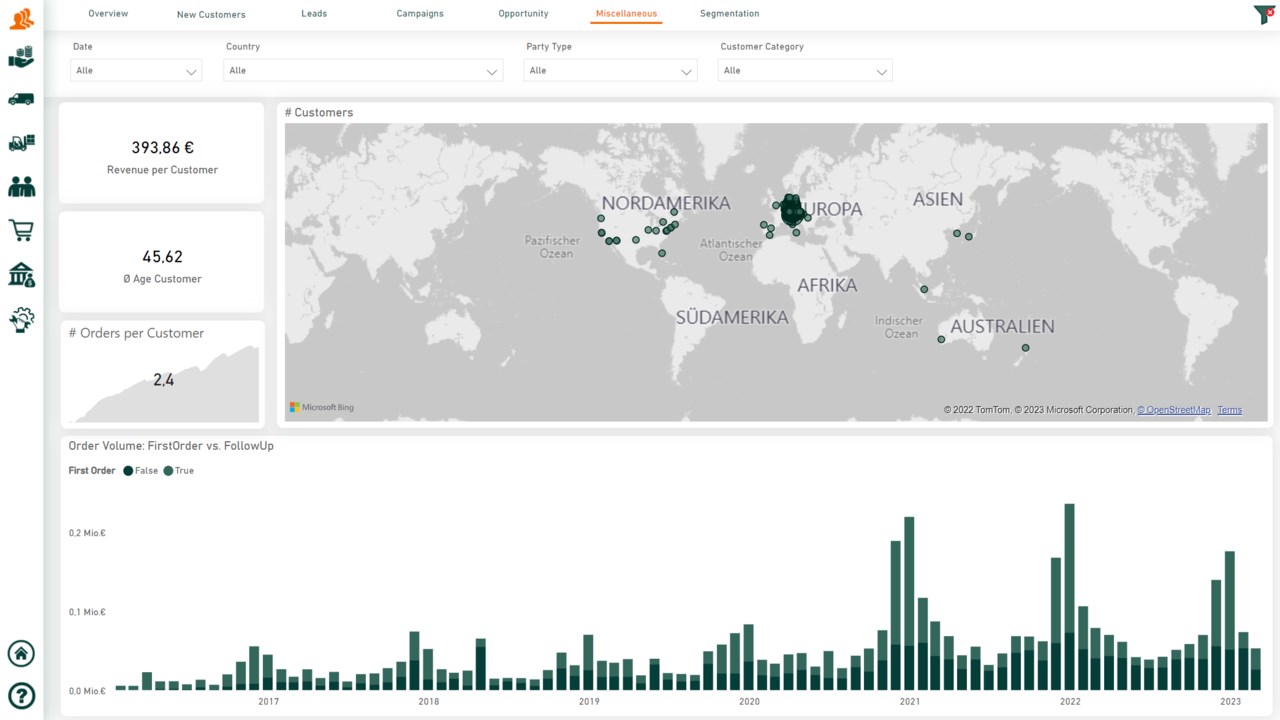The height and width of the screenshot is (720, 1280).
Task: Open the gear head sidebar icon
Action: (21, 319)
